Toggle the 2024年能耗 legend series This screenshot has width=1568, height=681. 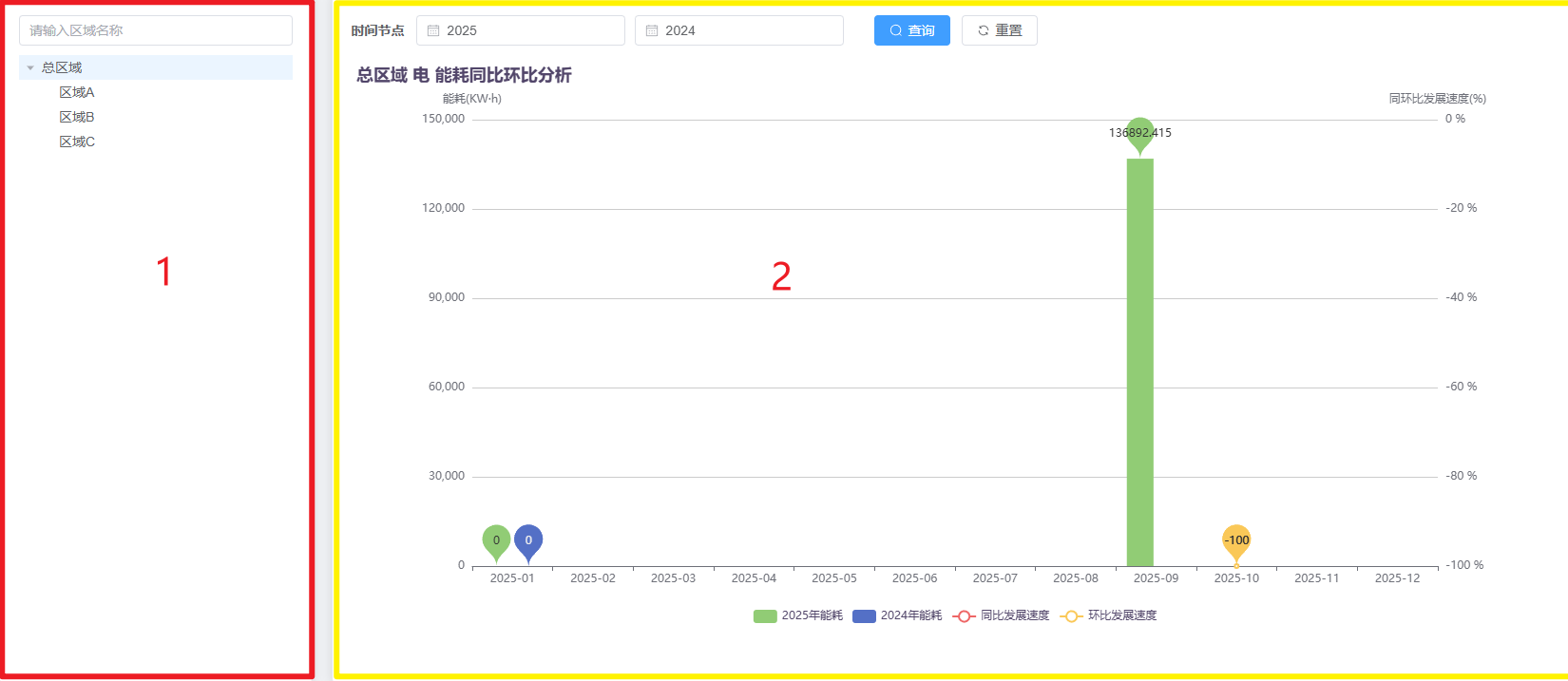click(897, 615)
